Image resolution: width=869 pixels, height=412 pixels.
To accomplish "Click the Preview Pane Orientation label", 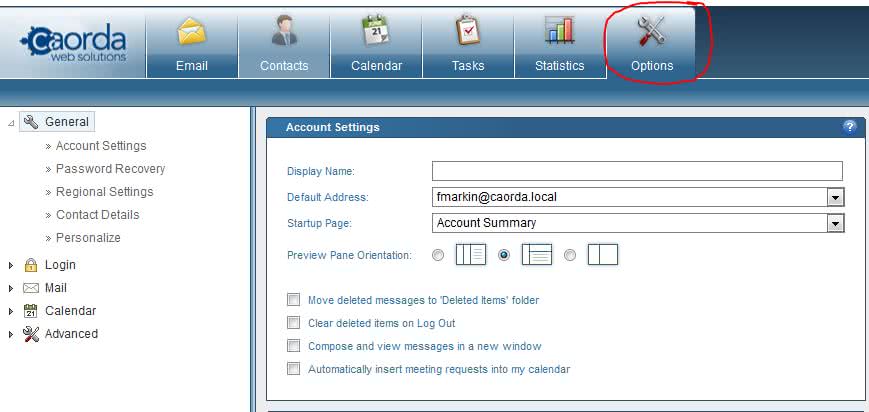I will [350, 255].
